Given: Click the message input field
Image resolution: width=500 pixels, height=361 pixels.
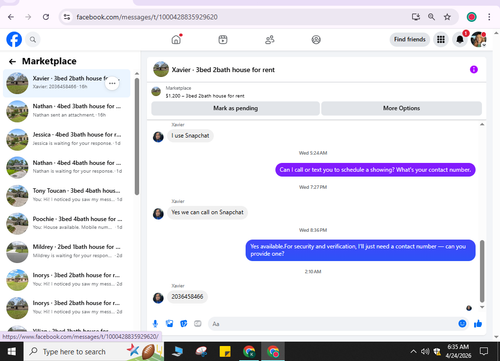Looking at the screenshot, I should pyautogui.click(x=333, y=324).
